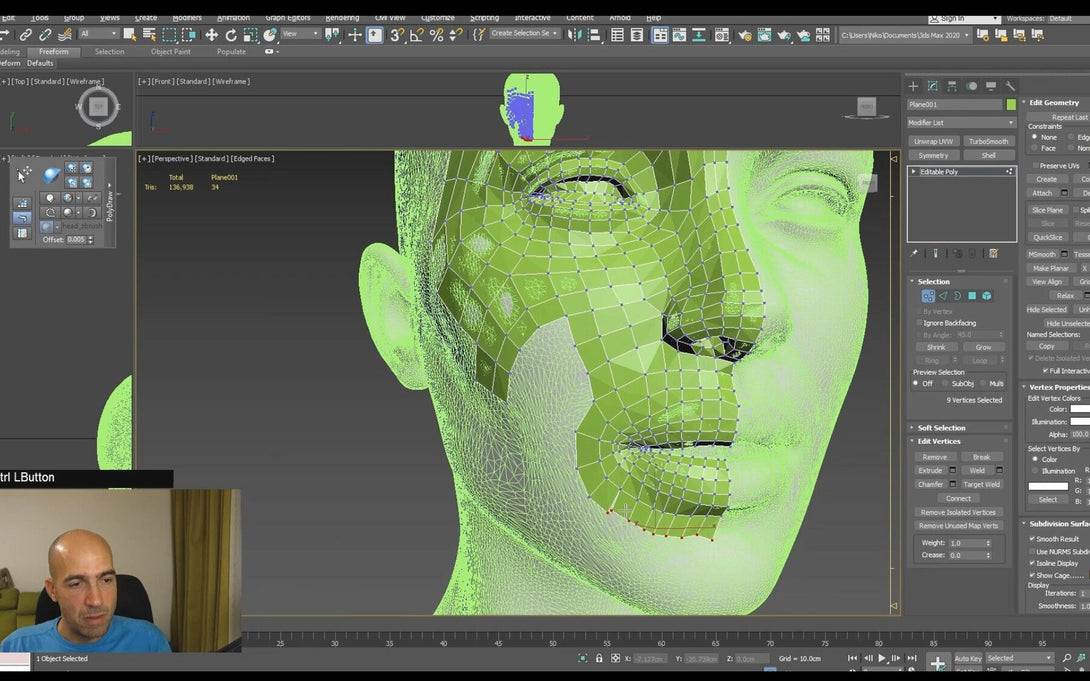Open Create Selection Set dropdown
This screenshot has height=681, width=1090.
pyautogui.click(x=523, y=33)
